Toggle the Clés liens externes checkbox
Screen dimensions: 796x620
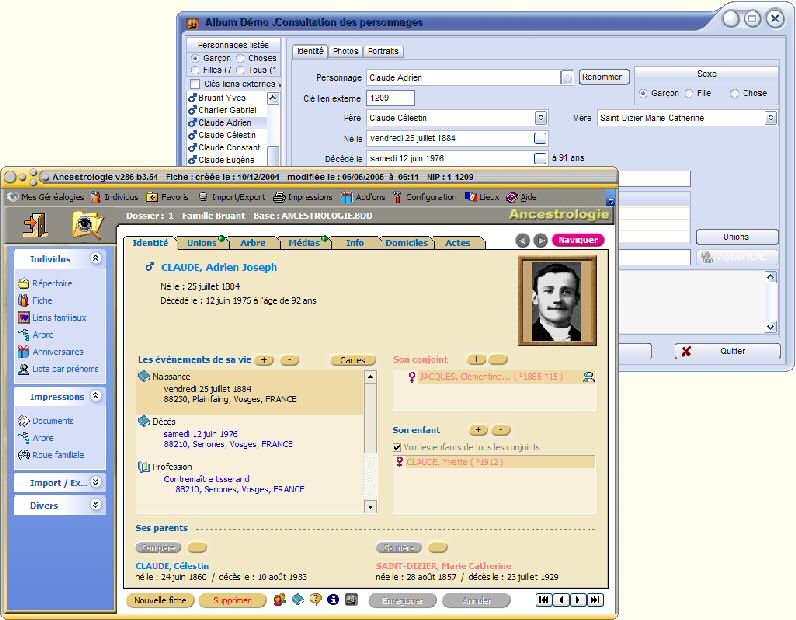(x=195, y=84)
